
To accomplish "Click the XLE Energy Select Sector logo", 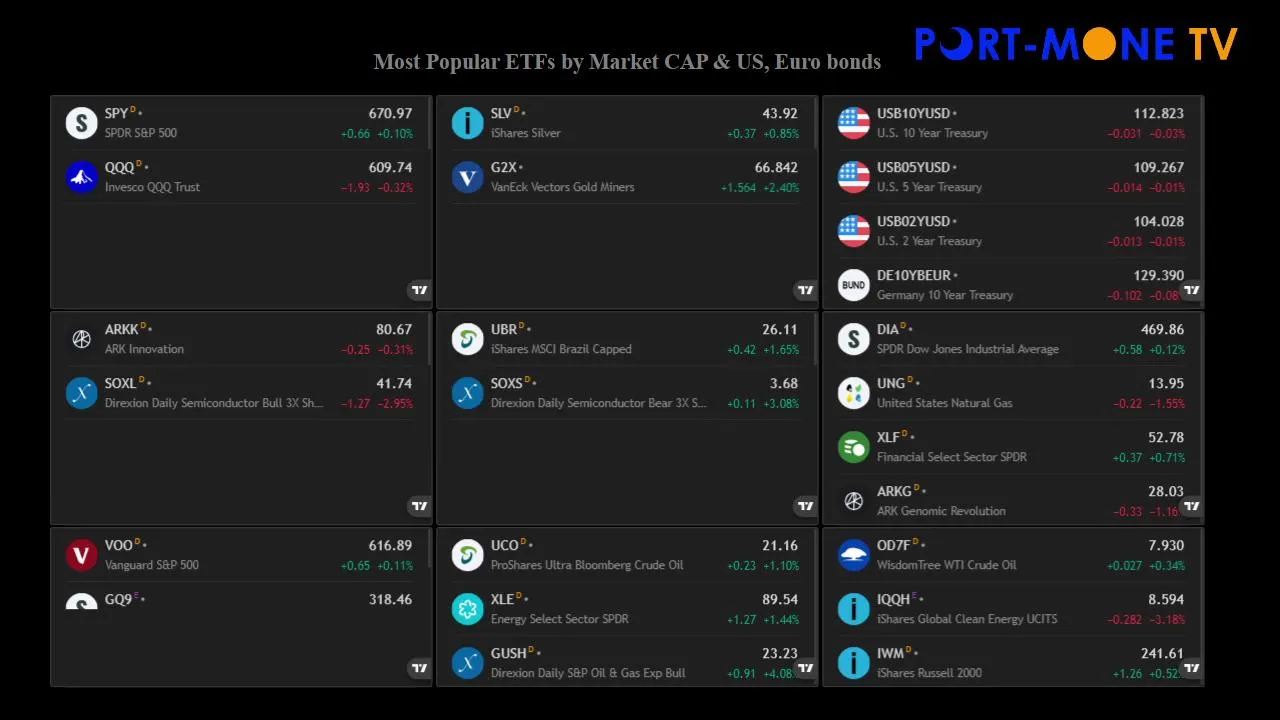I will [x=467, y=609].
